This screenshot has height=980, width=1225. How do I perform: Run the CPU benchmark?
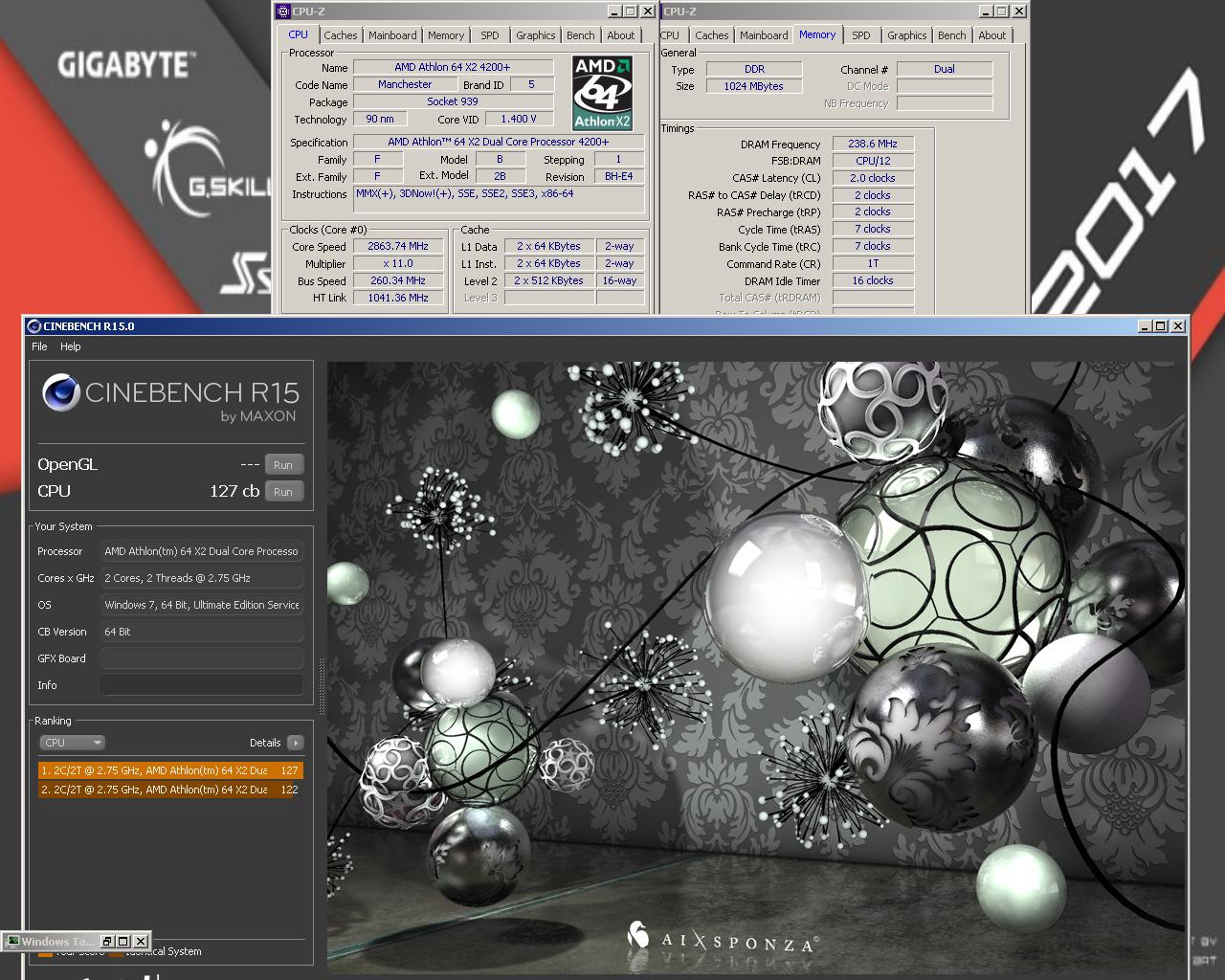(x=283, y=492)
